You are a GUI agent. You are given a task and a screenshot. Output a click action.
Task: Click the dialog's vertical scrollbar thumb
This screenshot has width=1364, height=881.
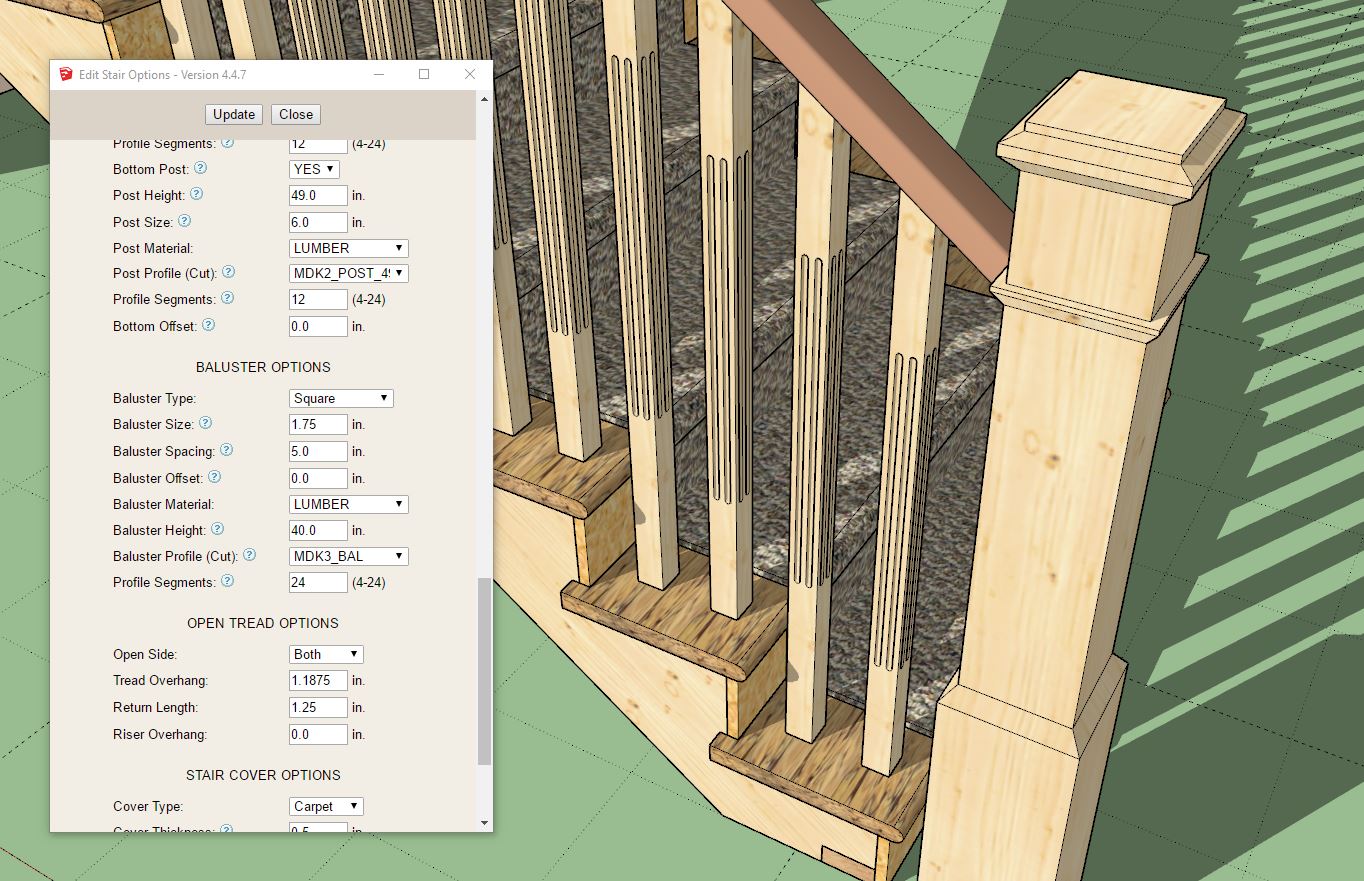[485, 670]
